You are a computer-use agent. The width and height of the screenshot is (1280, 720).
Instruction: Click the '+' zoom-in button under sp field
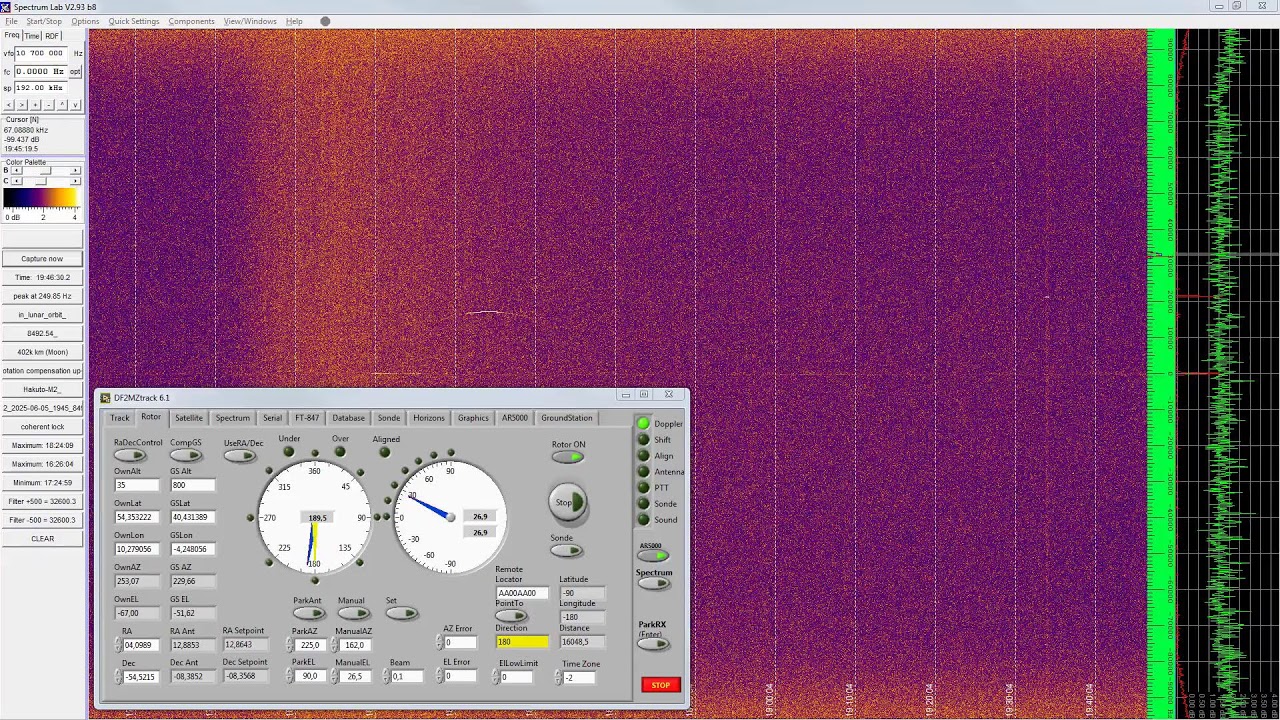click(x=35, y=105)
